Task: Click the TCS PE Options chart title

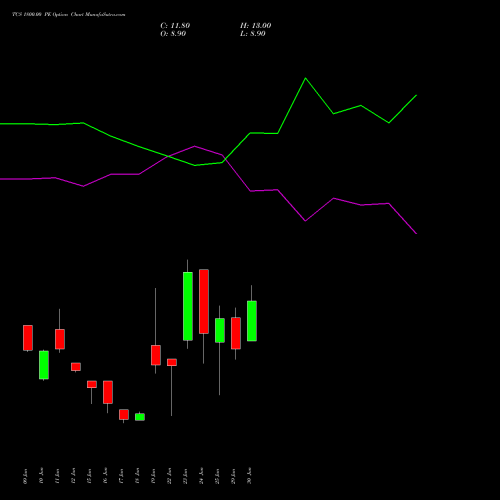Action: [69, 15]
